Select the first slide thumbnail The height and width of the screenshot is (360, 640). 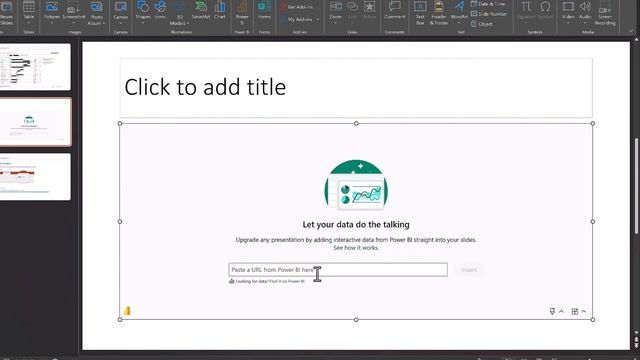click(35, 67)
